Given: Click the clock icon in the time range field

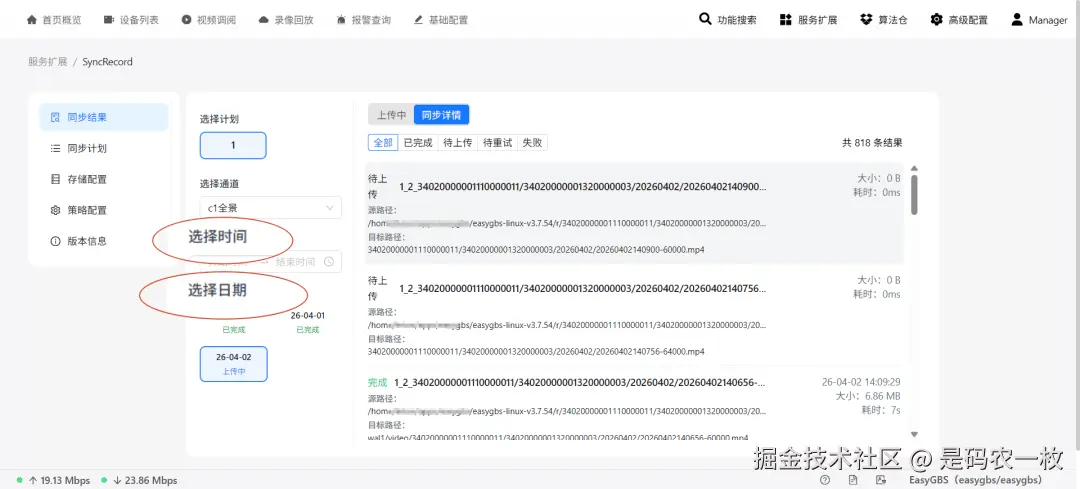Looking at the screenshot, I should [329, 262].
